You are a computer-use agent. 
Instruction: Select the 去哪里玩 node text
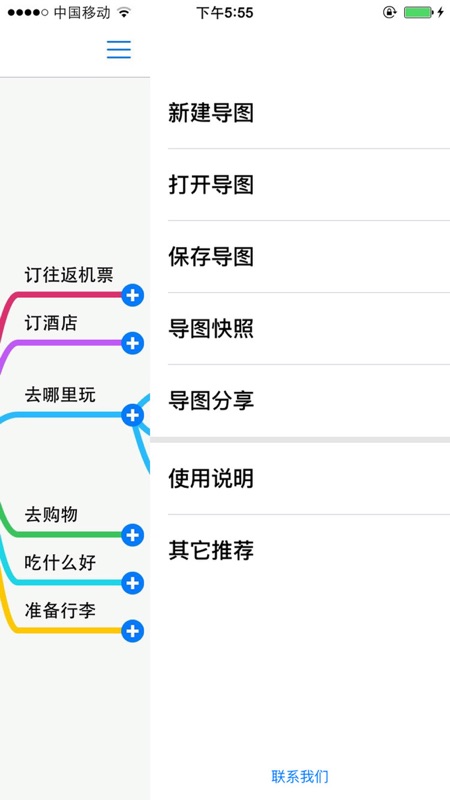(60, 395)
